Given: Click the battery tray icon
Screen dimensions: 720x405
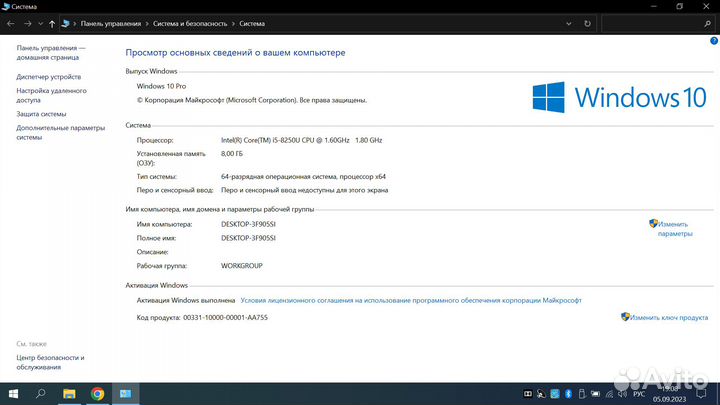Looking at the screenshot, I should pos(596,394).
